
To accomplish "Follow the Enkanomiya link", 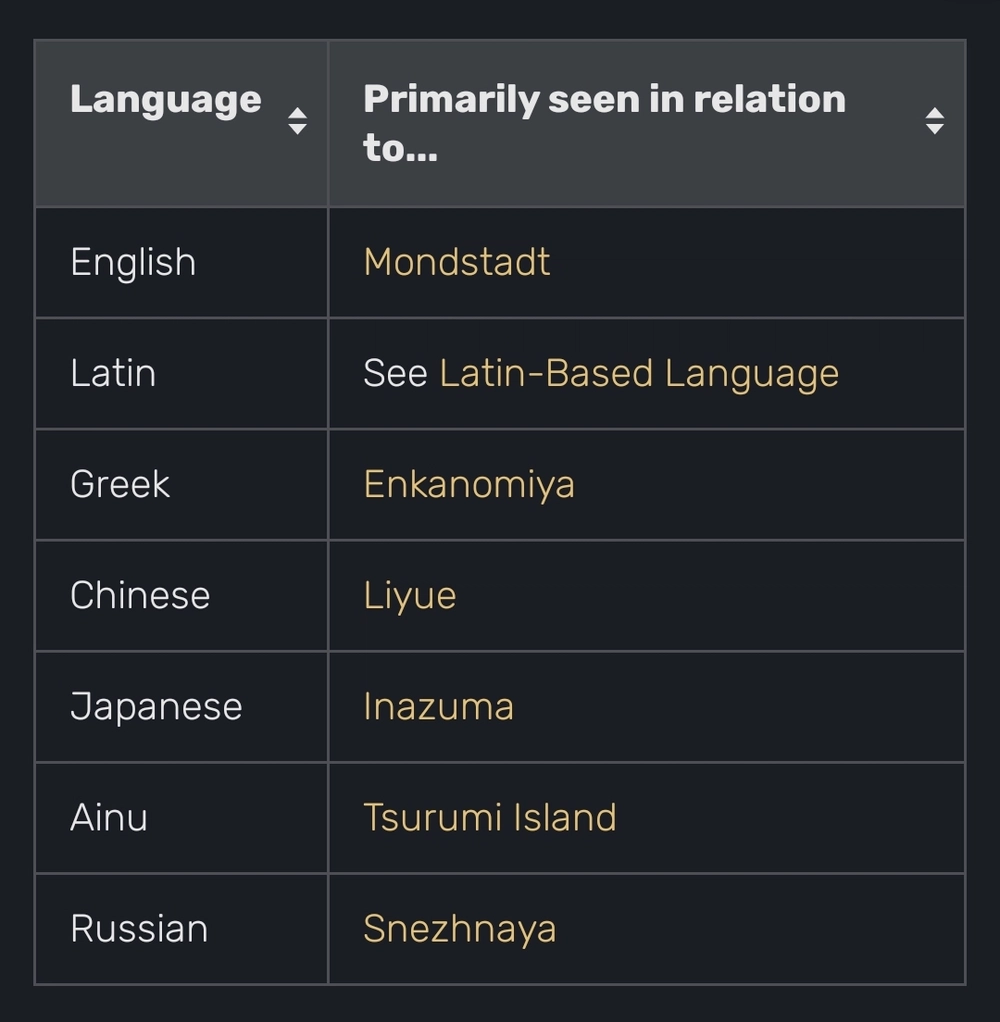I will (468, 484).
